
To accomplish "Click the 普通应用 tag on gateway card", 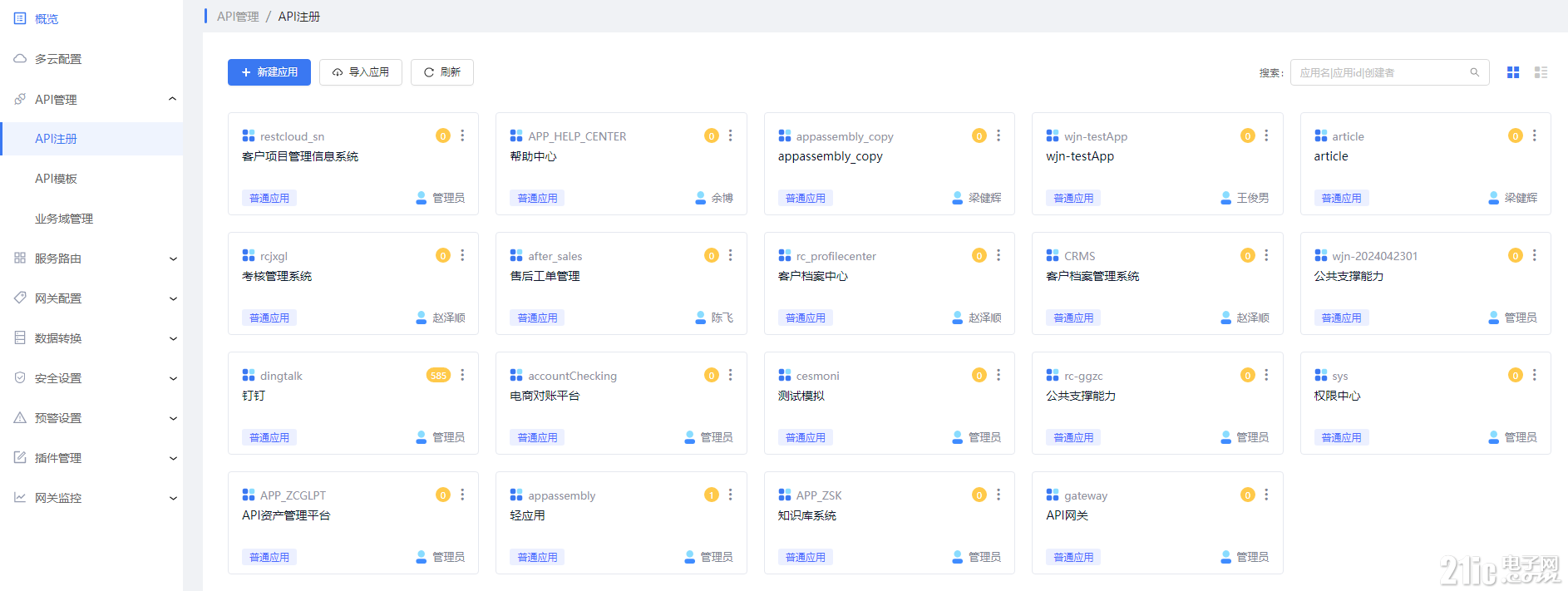I will (1073, 557).
